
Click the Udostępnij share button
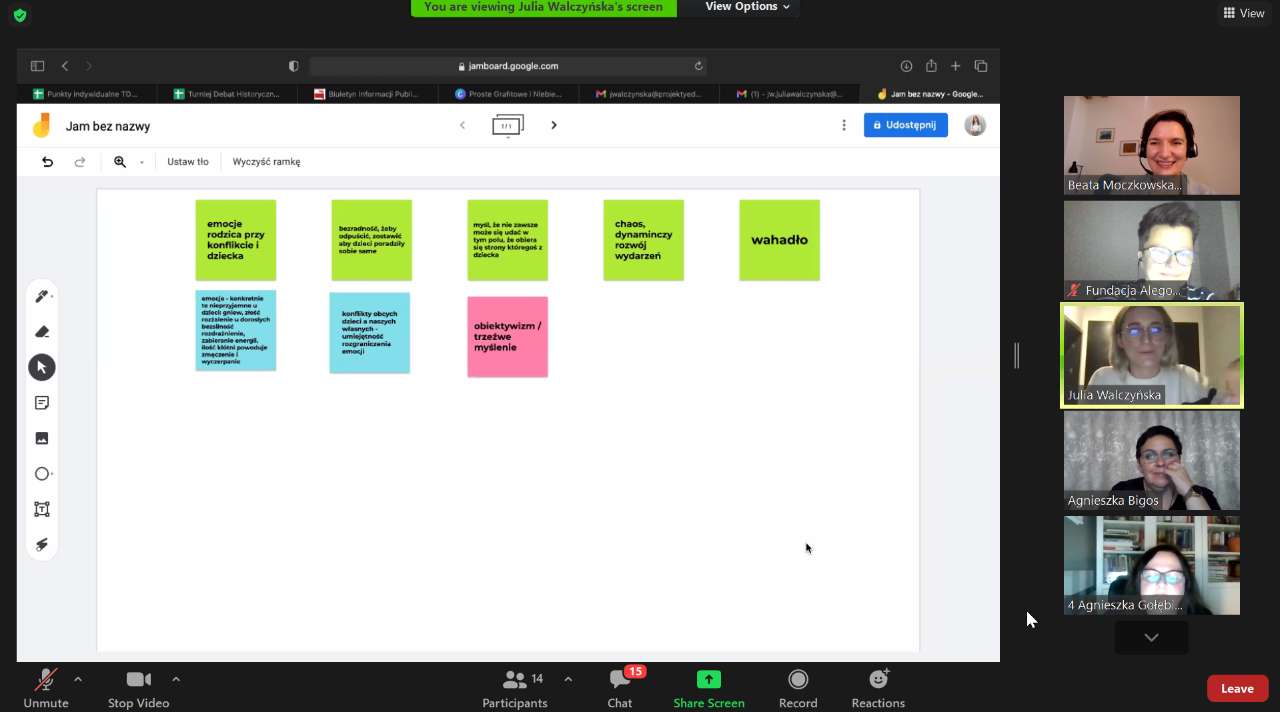click(905, 125)
